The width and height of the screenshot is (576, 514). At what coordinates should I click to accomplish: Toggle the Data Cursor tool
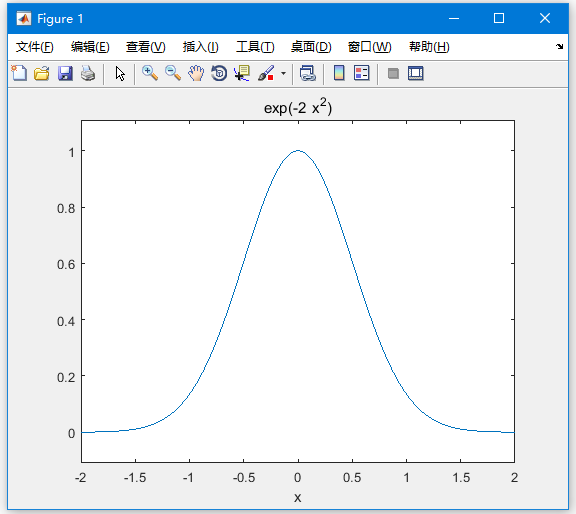point(242,73)
